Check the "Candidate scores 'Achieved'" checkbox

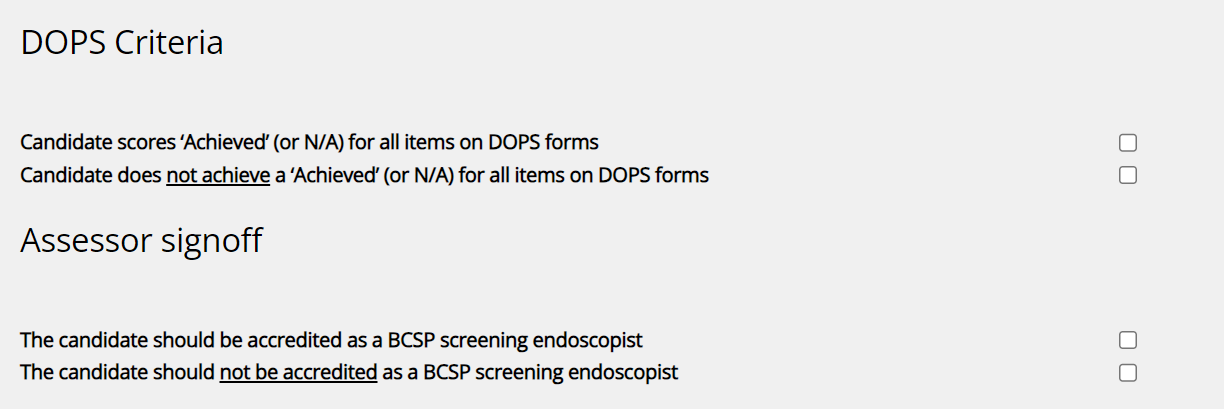click(x=1128, y=143)
